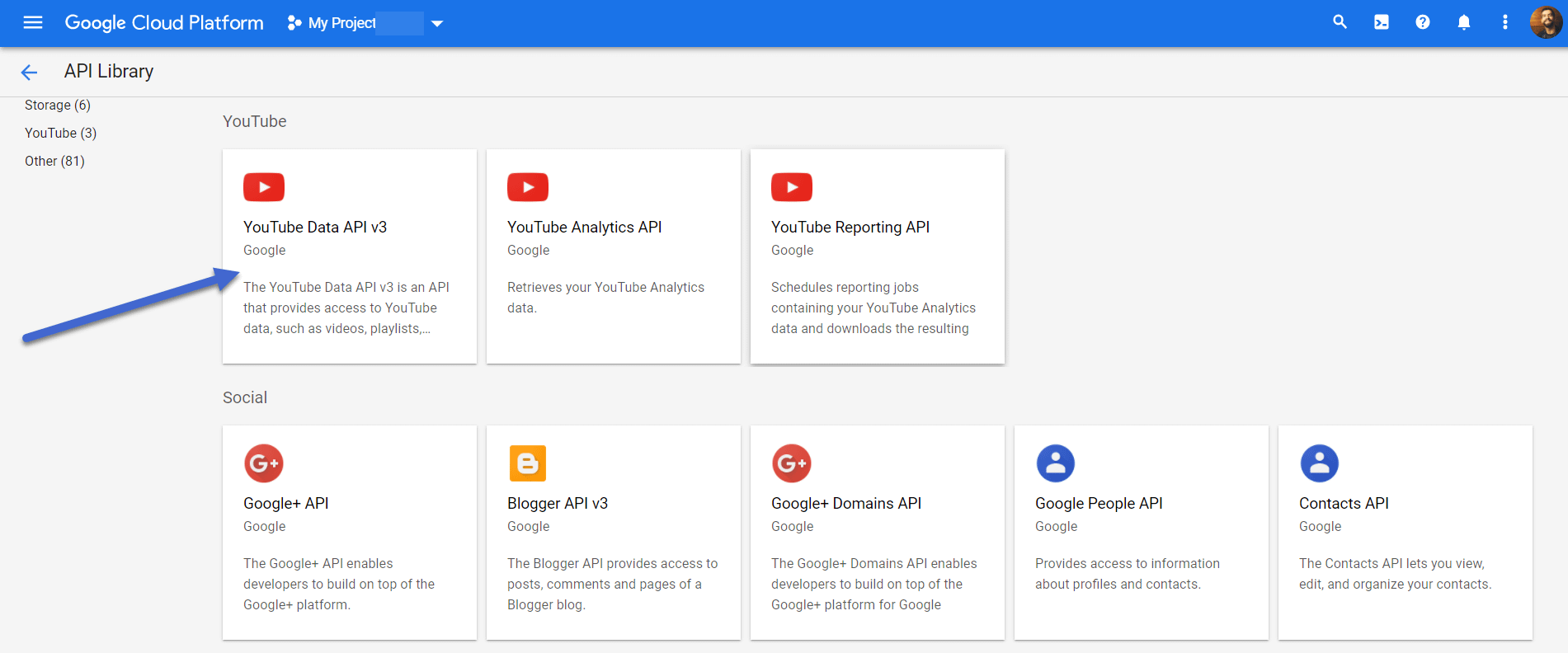Click Google publisher under Blogger API v3
Screen dimensions: 1568x653
click(x=528, y=526)
